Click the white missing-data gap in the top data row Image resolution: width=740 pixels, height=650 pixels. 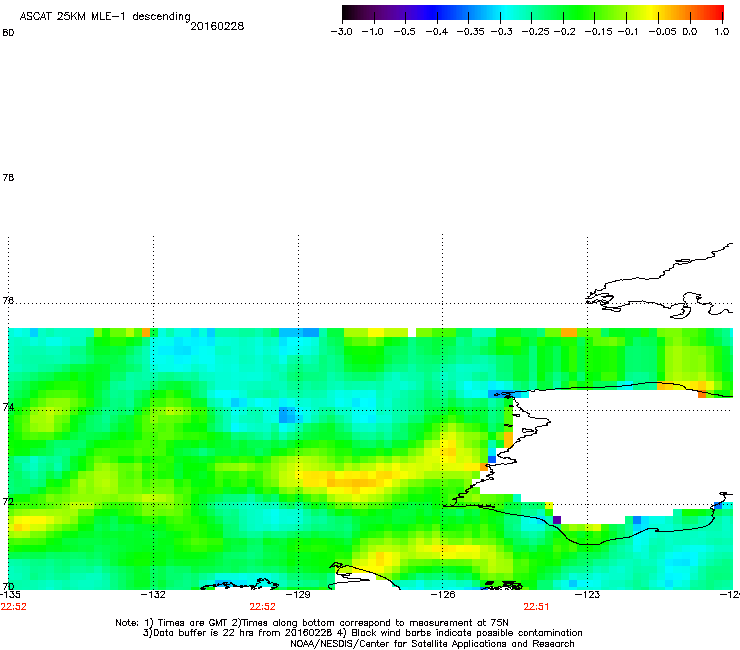pos(412,332)
